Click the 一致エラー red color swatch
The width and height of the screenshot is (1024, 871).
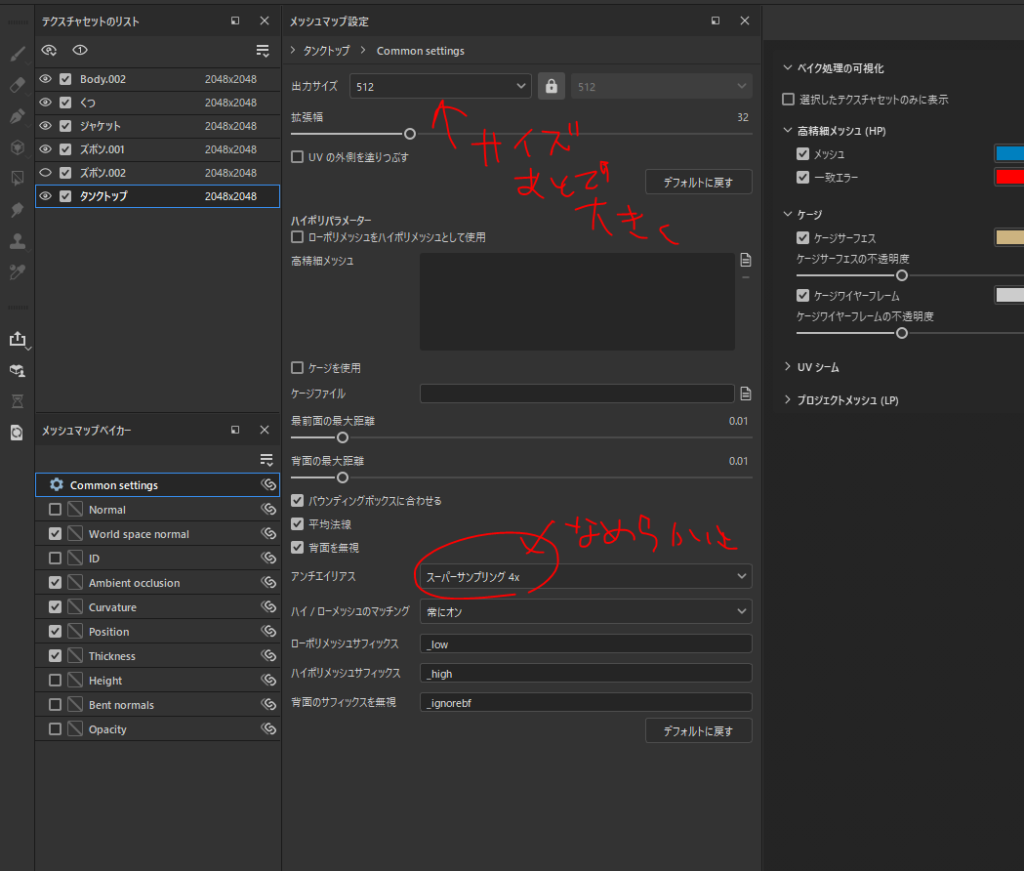click(1008, 177)
